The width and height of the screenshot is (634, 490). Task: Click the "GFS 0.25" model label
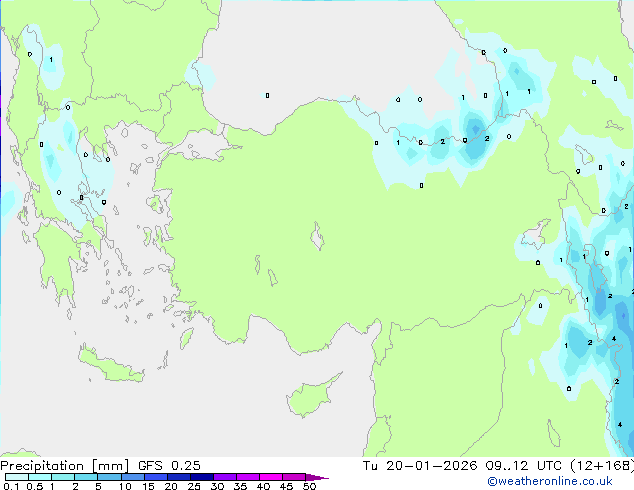tap(169, 466)
